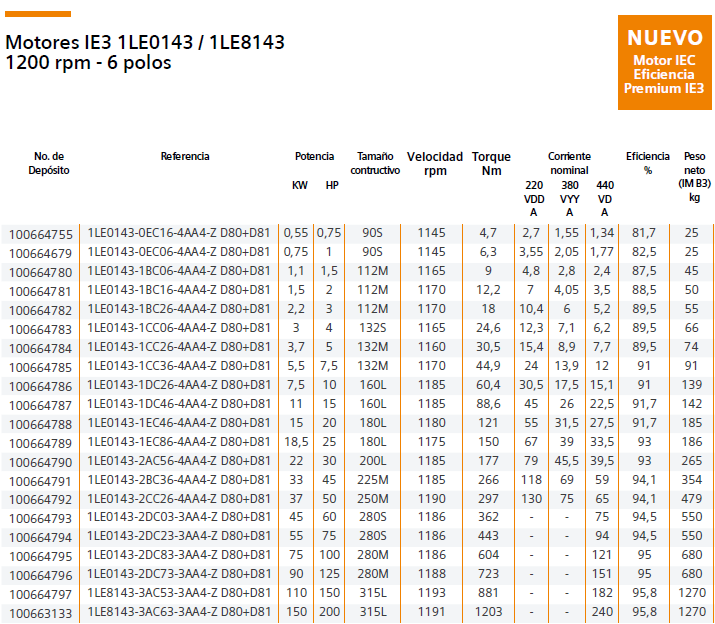The image size is (715, 624).
Task: Click the page title Motores IE3 1LE0143 / 1LE8143
Action: click(145, 43)
